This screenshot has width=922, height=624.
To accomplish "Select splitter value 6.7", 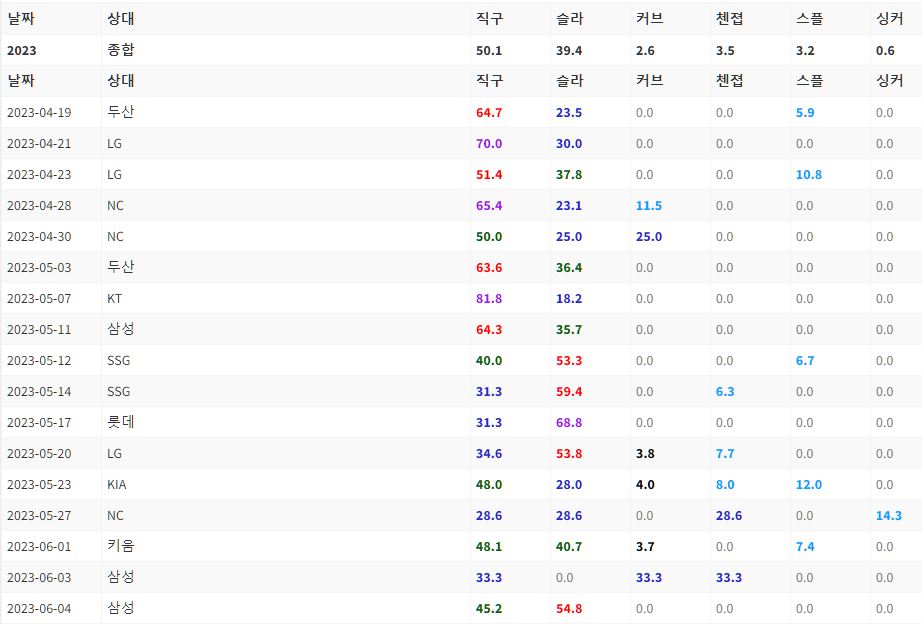I will (805, 361).
